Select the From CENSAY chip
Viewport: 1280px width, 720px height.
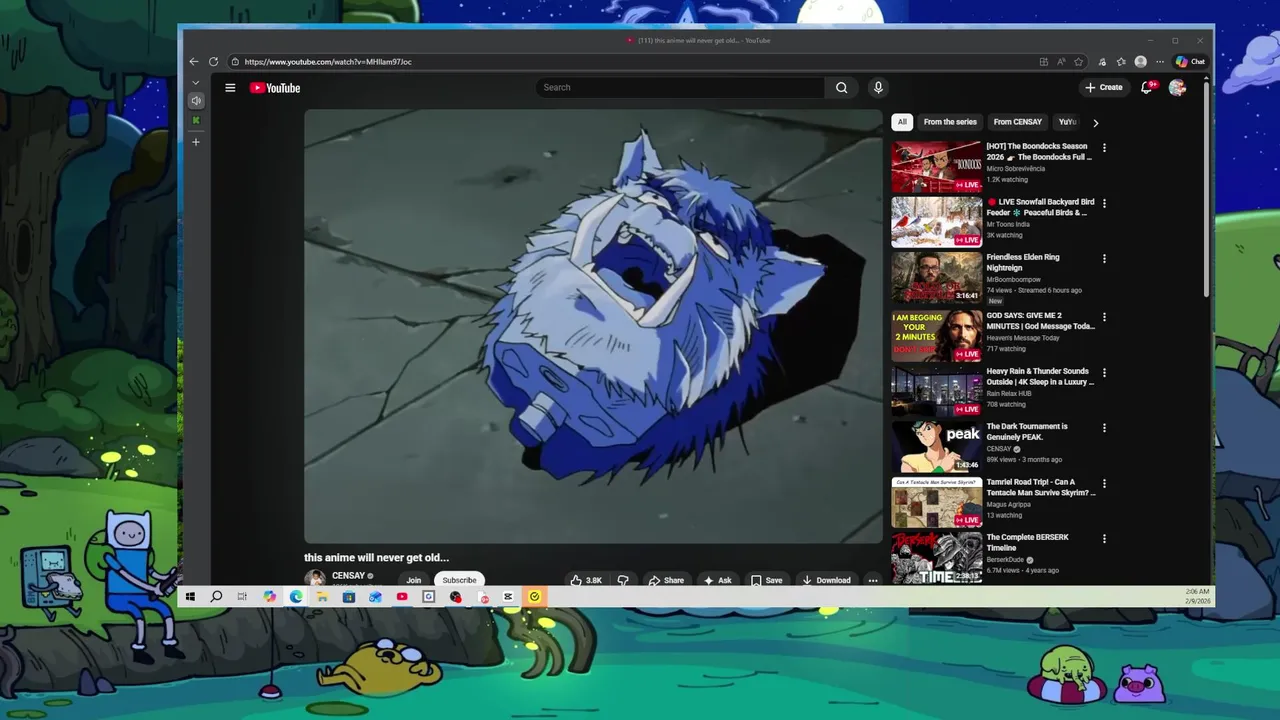coord(1018,122)
